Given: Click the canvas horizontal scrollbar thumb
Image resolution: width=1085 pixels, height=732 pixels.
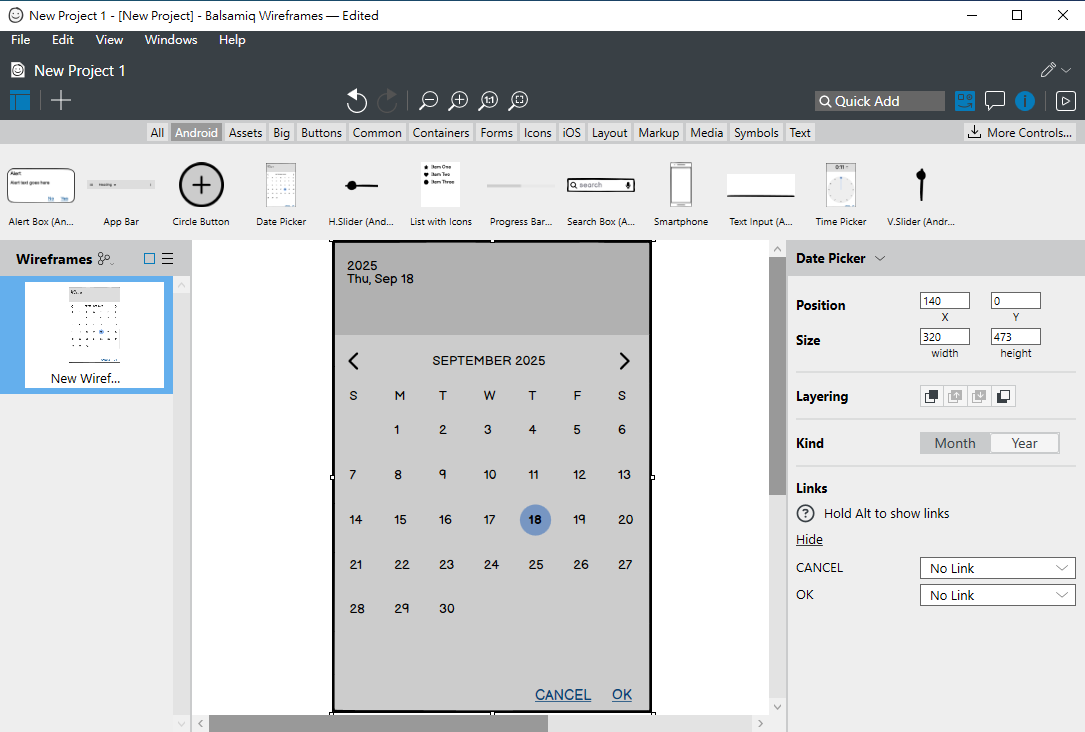Looking at the screenshot, I should point(379,724).
